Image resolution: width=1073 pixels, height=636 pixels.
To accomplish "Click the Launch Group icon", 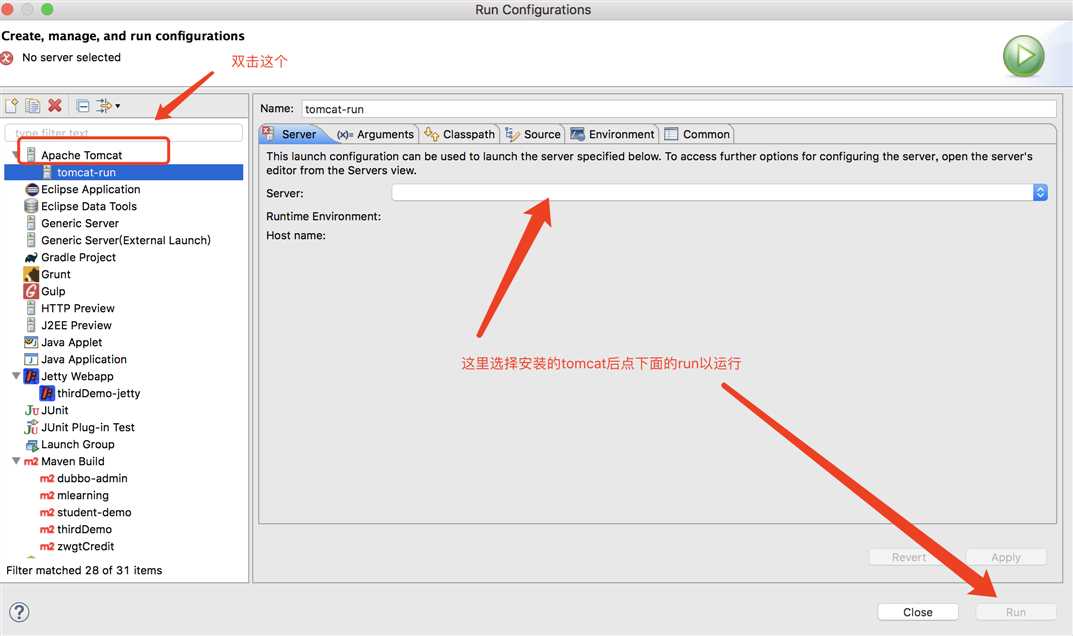I will click(x=31, y=445).
